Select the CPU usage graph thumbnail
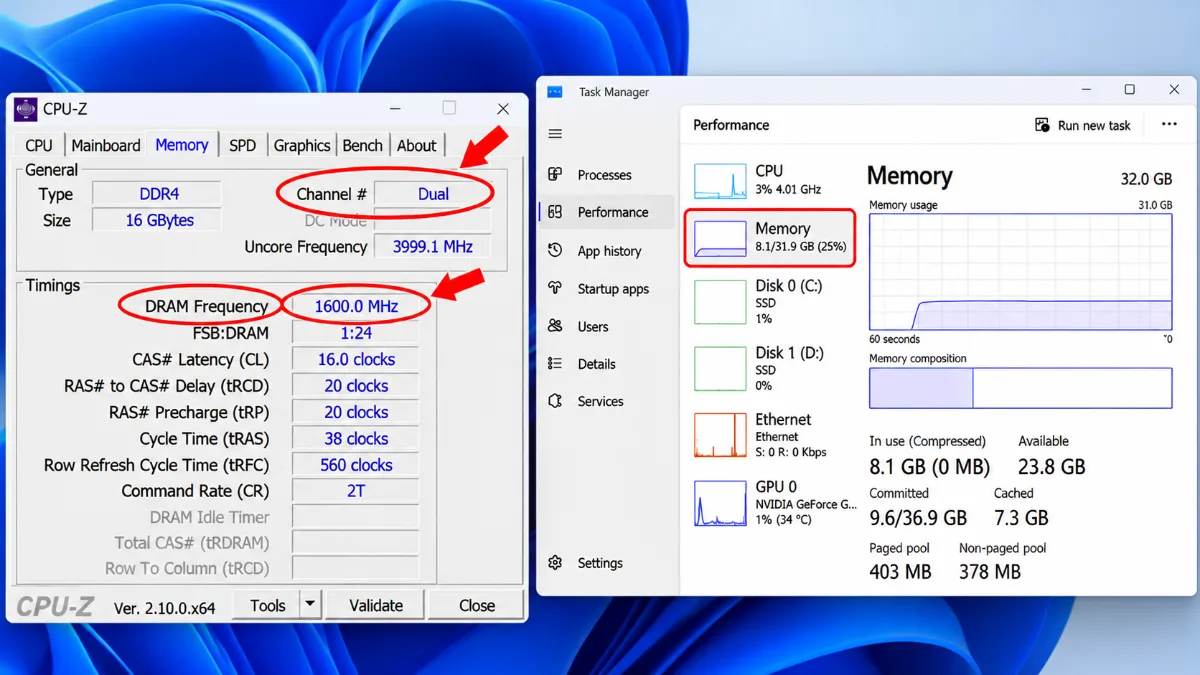Viewport: 1200px width, 675px height. [x=720, y=182]
